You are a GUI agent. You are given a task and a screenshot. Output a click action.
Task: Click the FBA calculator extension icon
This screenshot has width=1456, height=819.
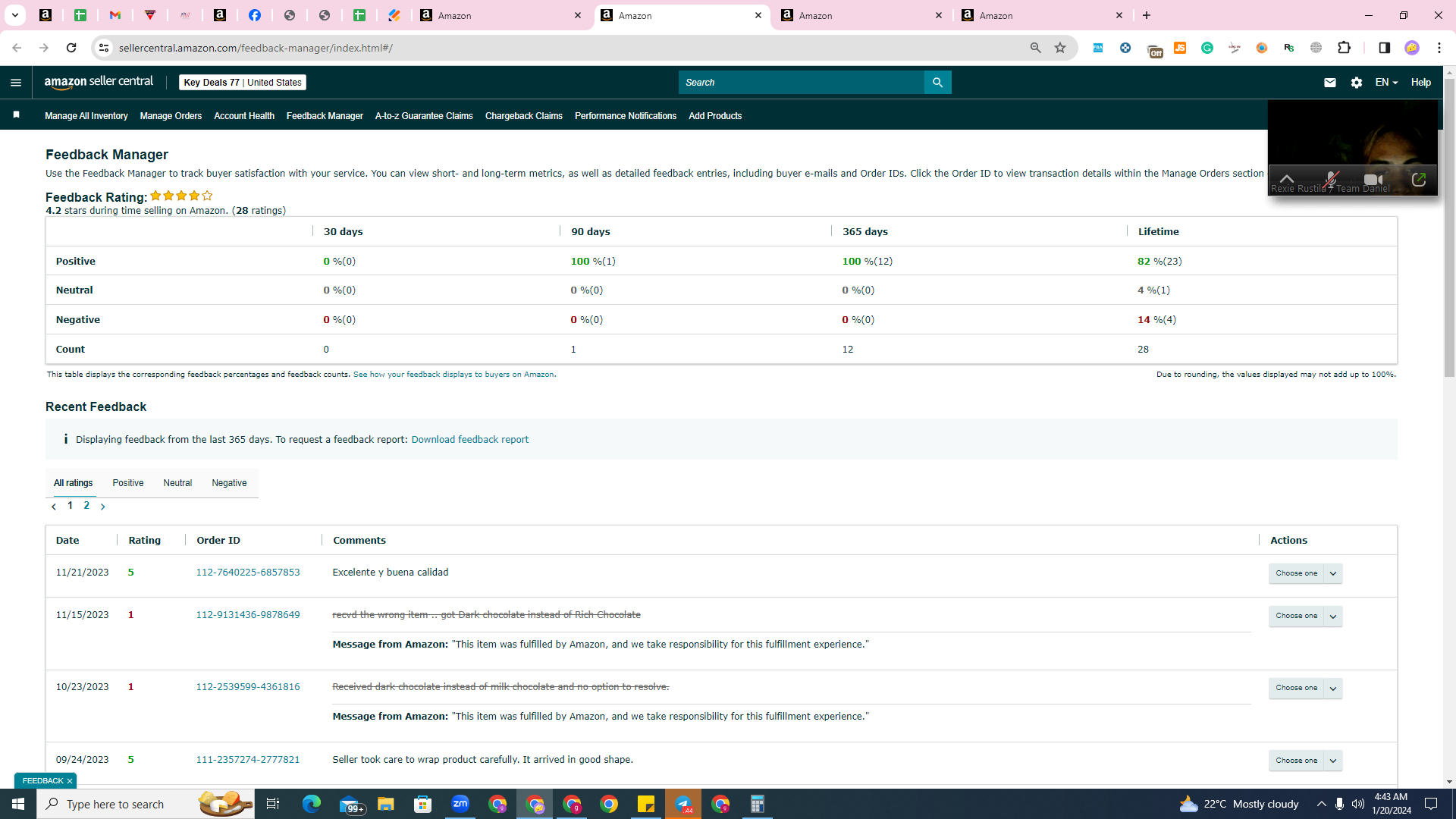(x=1097, y=48)
